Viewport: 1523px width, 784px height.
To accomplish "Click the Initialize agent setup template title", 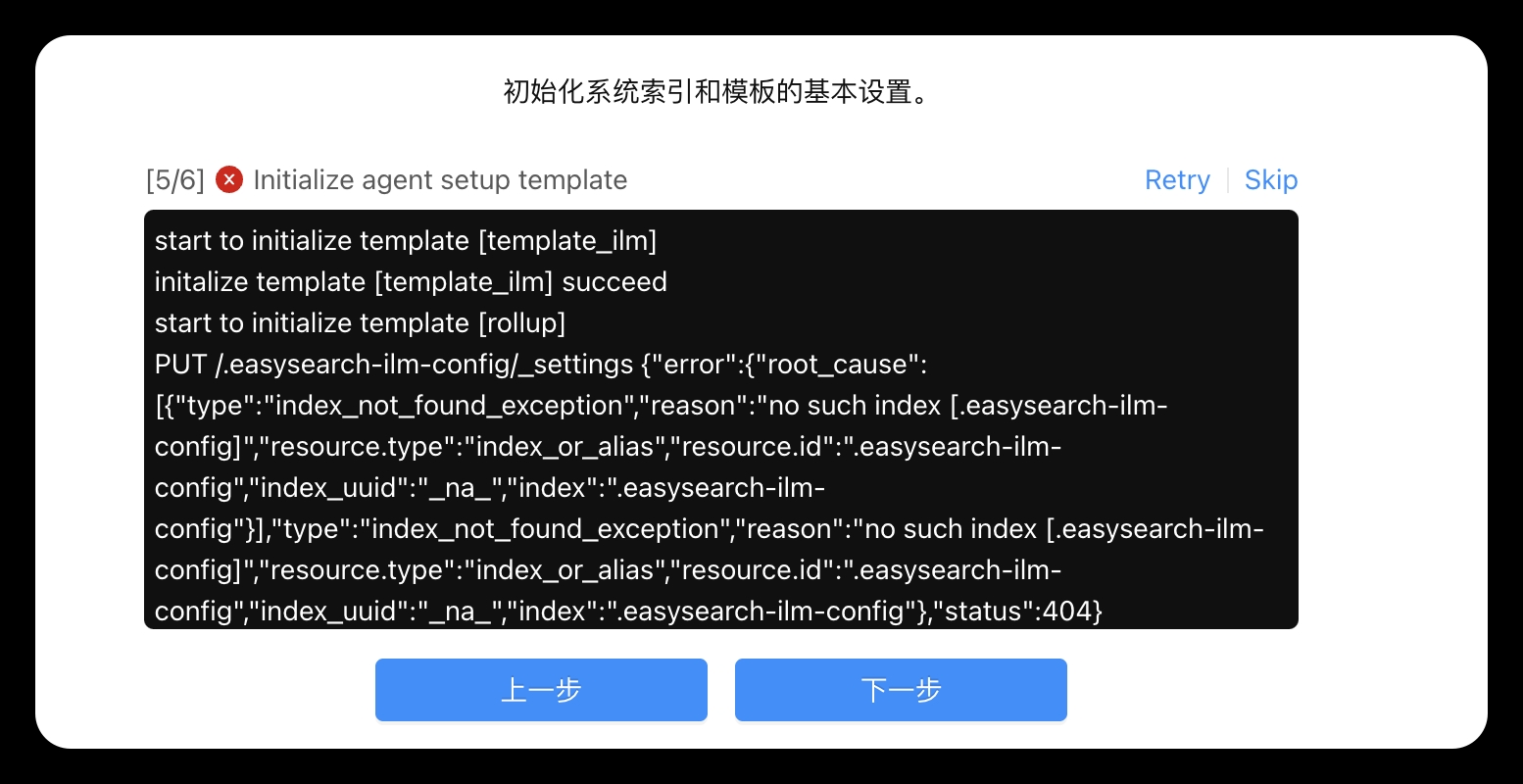I will [439, 179].
